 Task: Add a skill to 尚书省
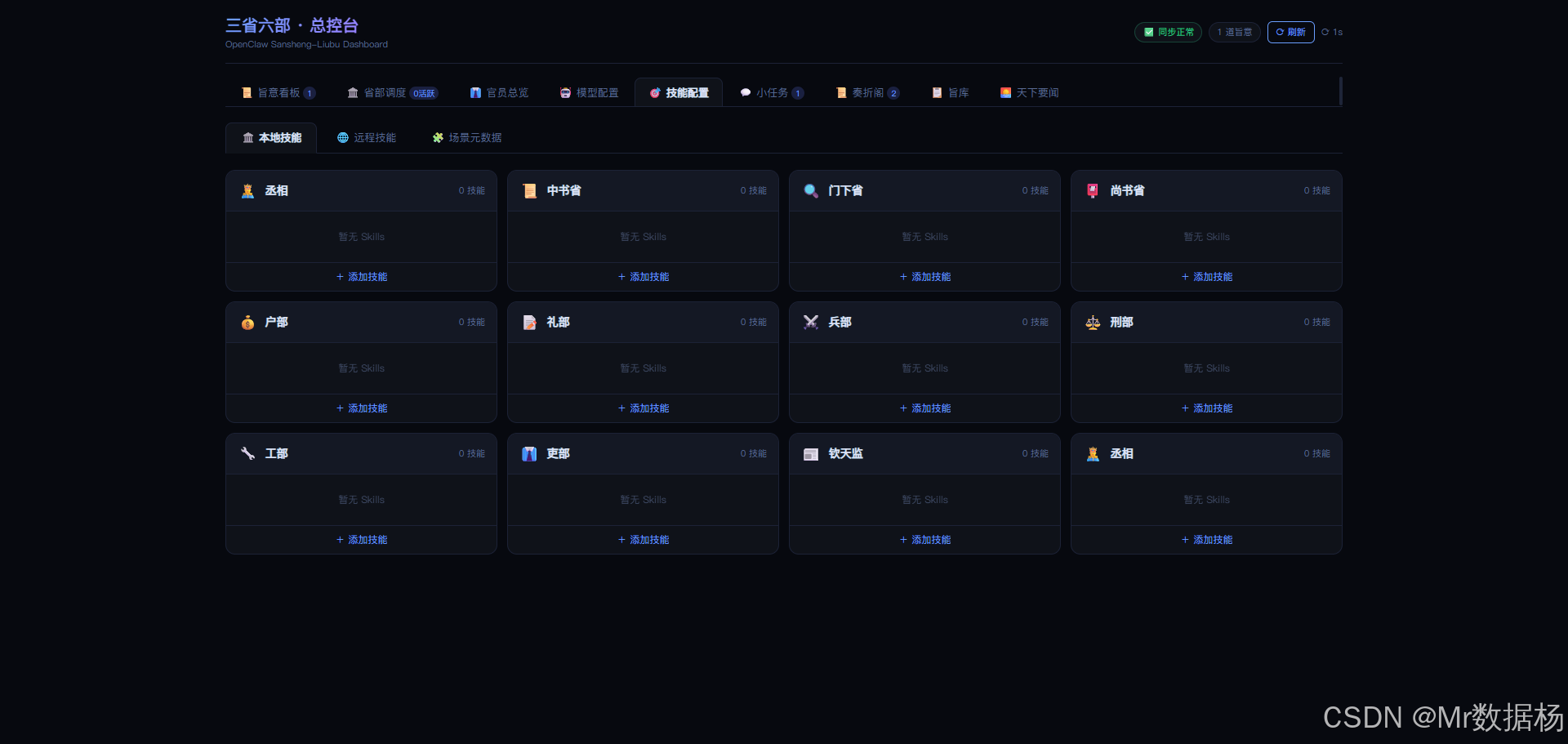point(1206,277)
